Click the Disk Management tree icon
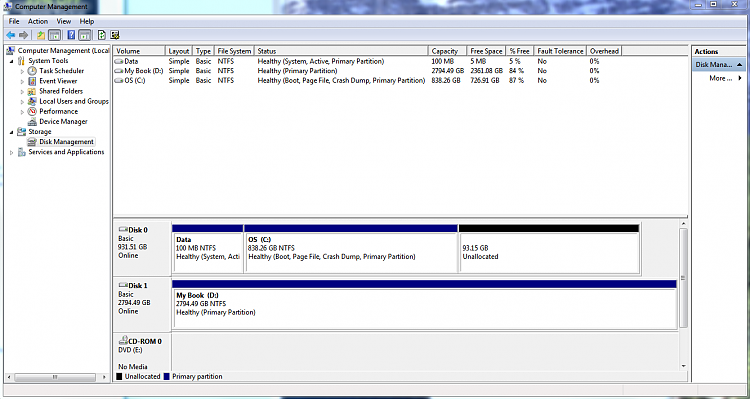The width and height of the screenshot is (750, 399). click(x=32, y=142)
